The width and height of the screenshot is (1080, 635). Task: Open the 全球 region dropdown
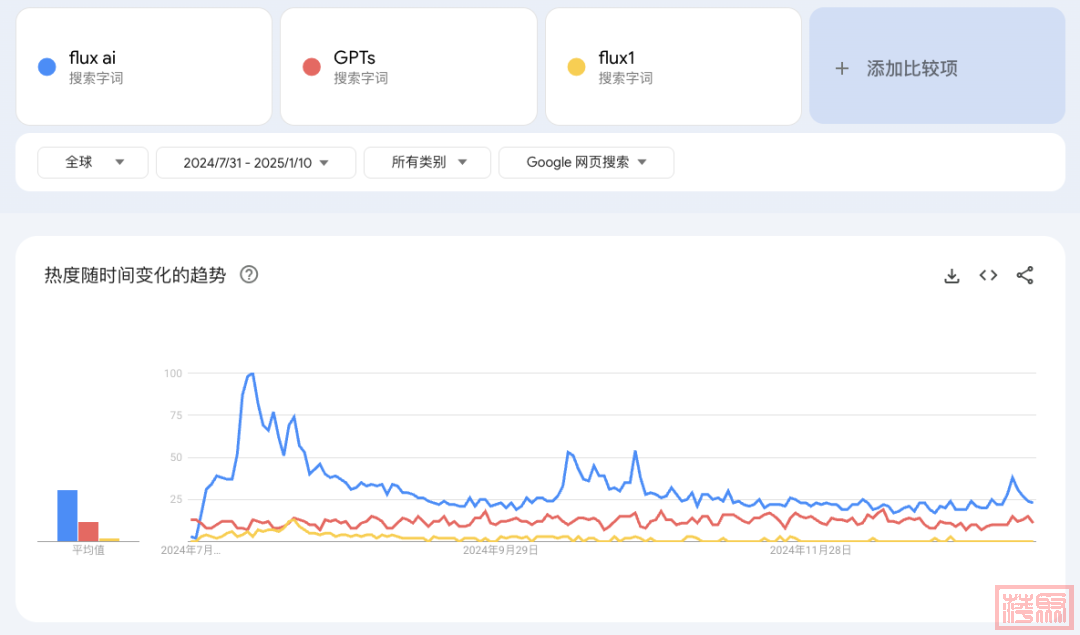(x=93, y=162)
